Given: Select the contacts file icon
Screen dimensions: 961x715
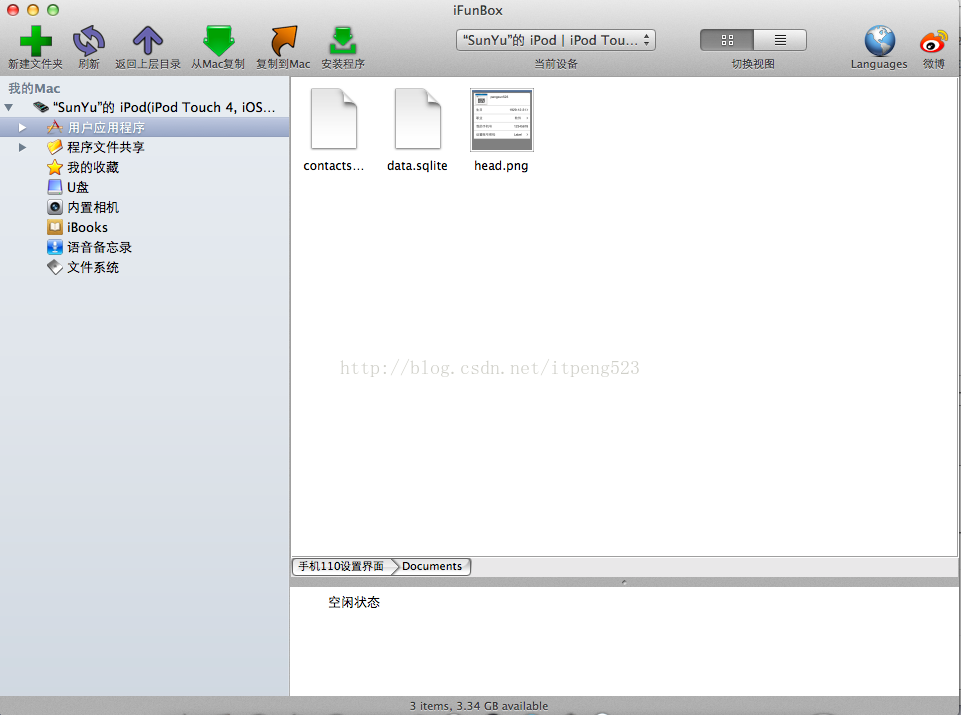Looking at the screenshot, I should [x=333, y=119].
